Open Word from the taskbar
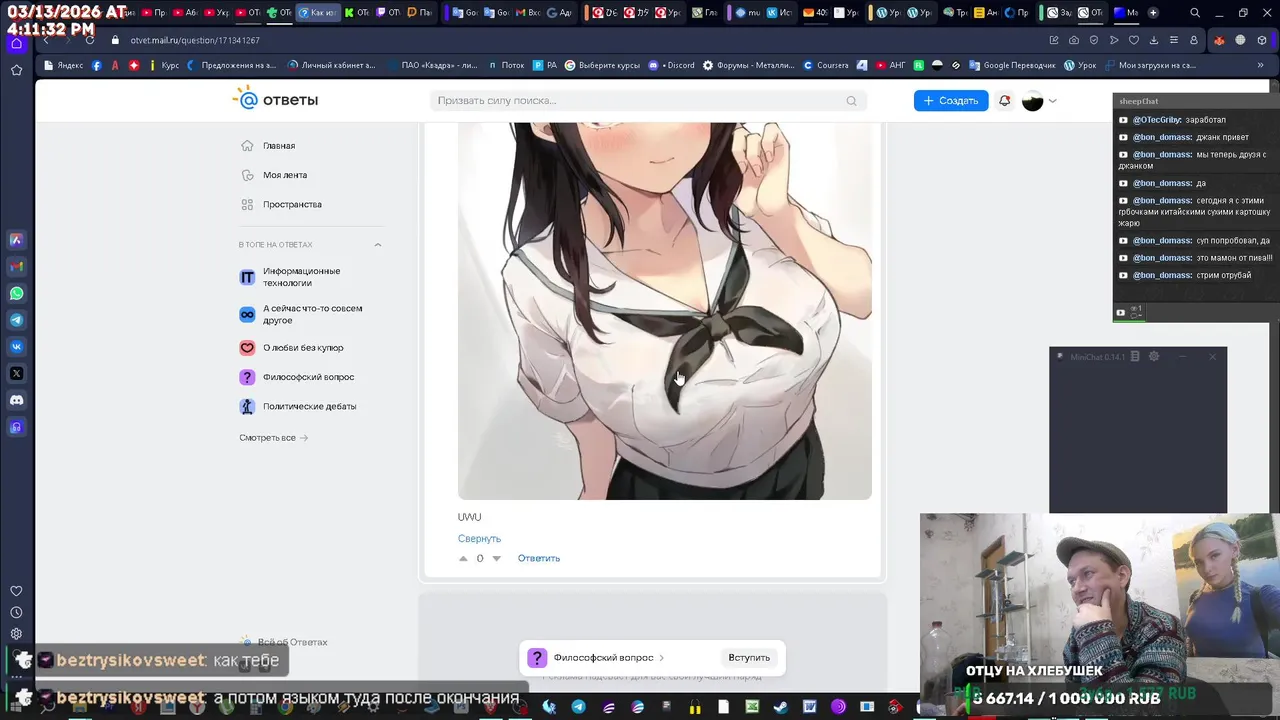 point(810,707)
